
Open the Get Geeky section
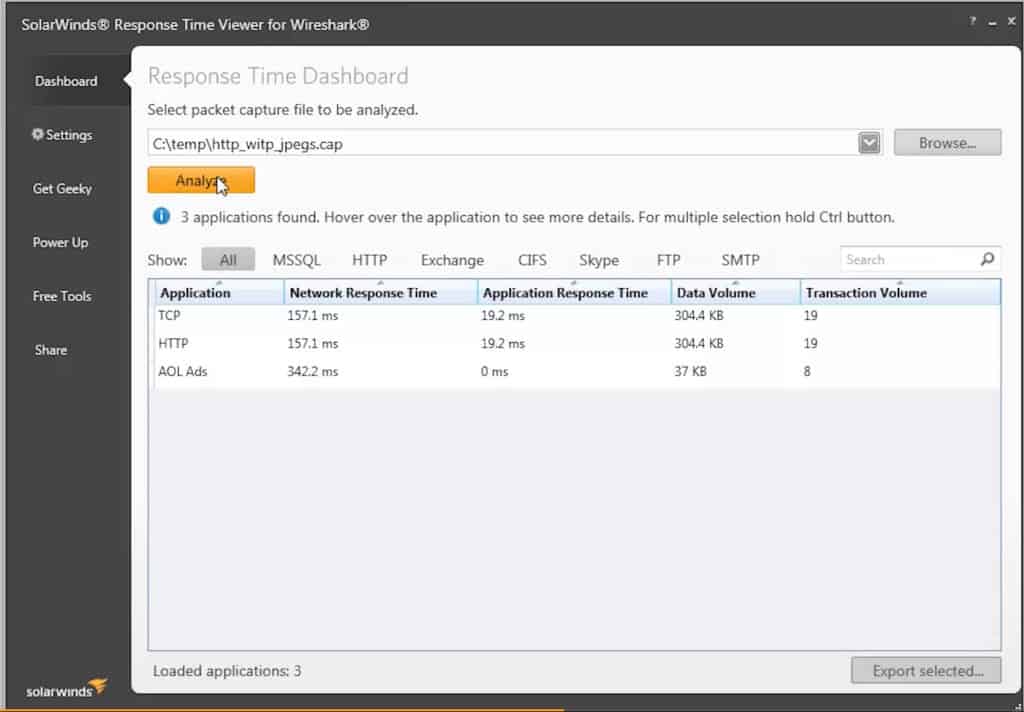(x=62, y=189)
